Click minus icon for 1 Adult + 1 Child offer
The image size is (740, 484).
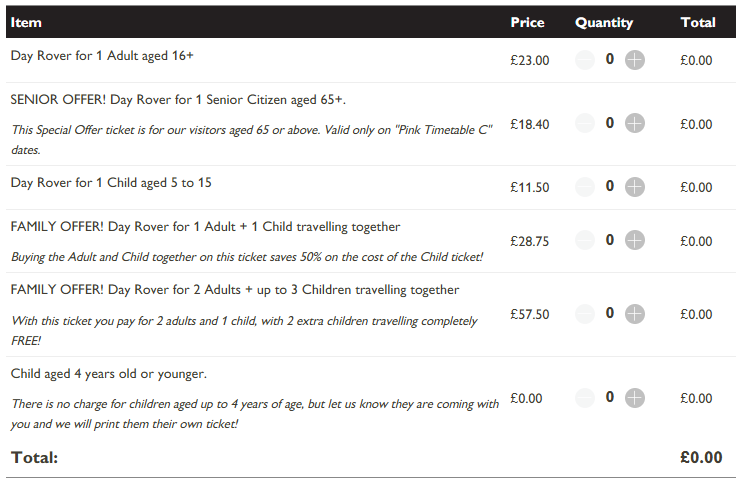[x=585, y=240]
